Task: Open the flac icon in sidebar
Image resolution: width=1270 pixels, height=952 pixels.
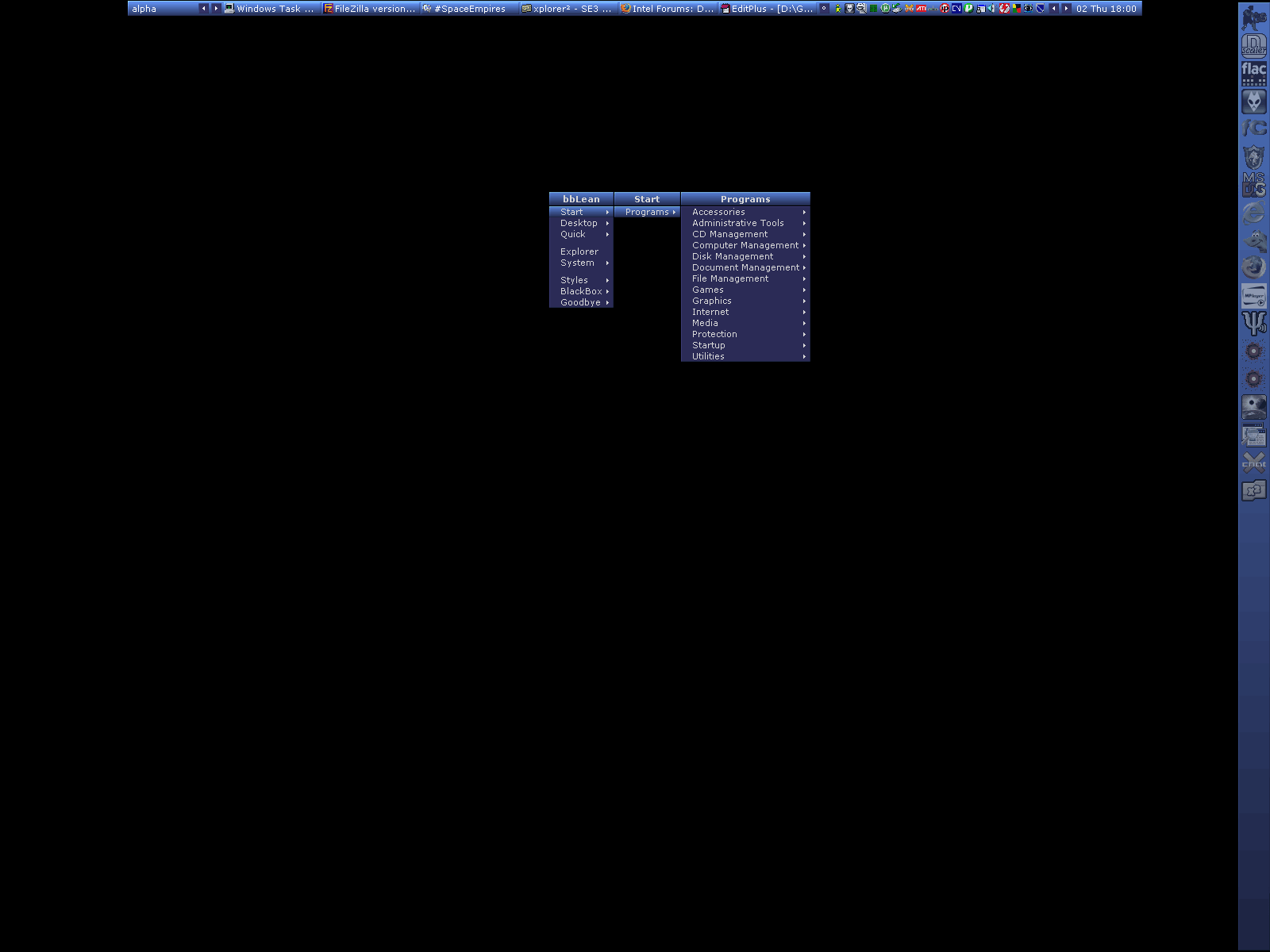Action: click(x=1253, y=73)
